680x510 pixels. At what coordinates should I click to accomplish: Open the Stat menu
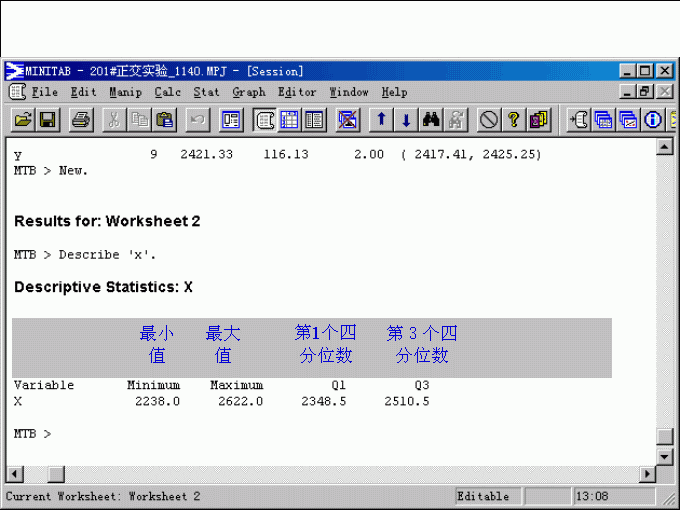[206, 92]
